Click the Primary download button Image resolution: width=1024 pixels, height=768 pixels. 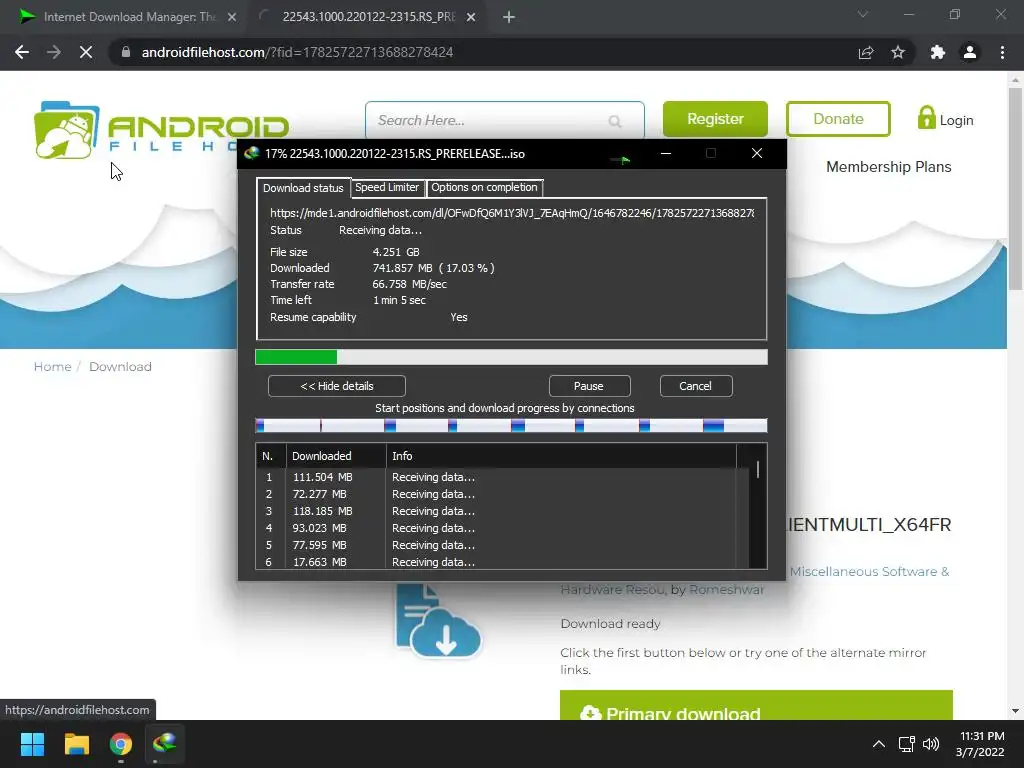[756, 706]
